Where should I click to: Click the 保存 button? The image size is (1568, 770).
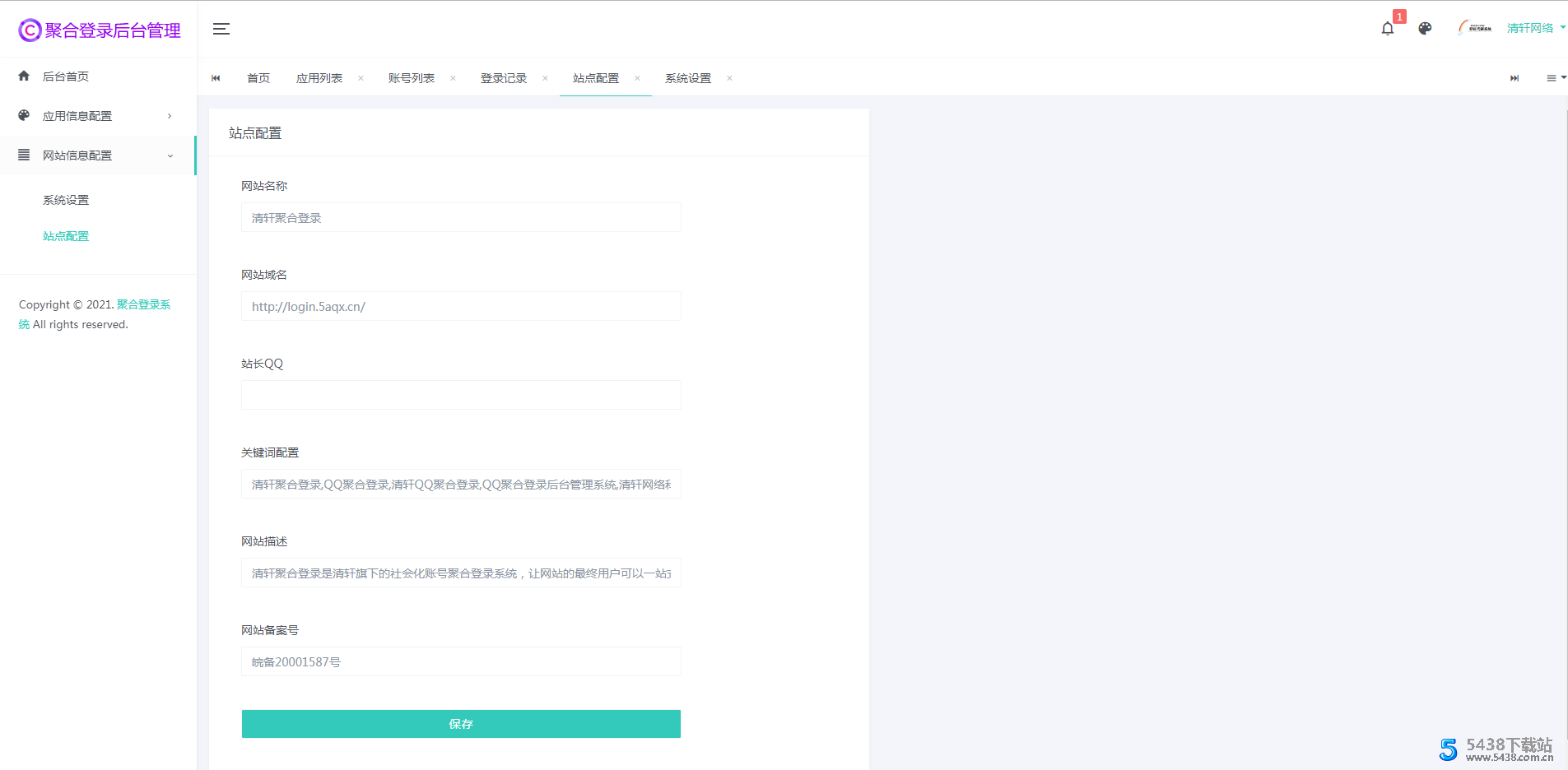[460, 723]
